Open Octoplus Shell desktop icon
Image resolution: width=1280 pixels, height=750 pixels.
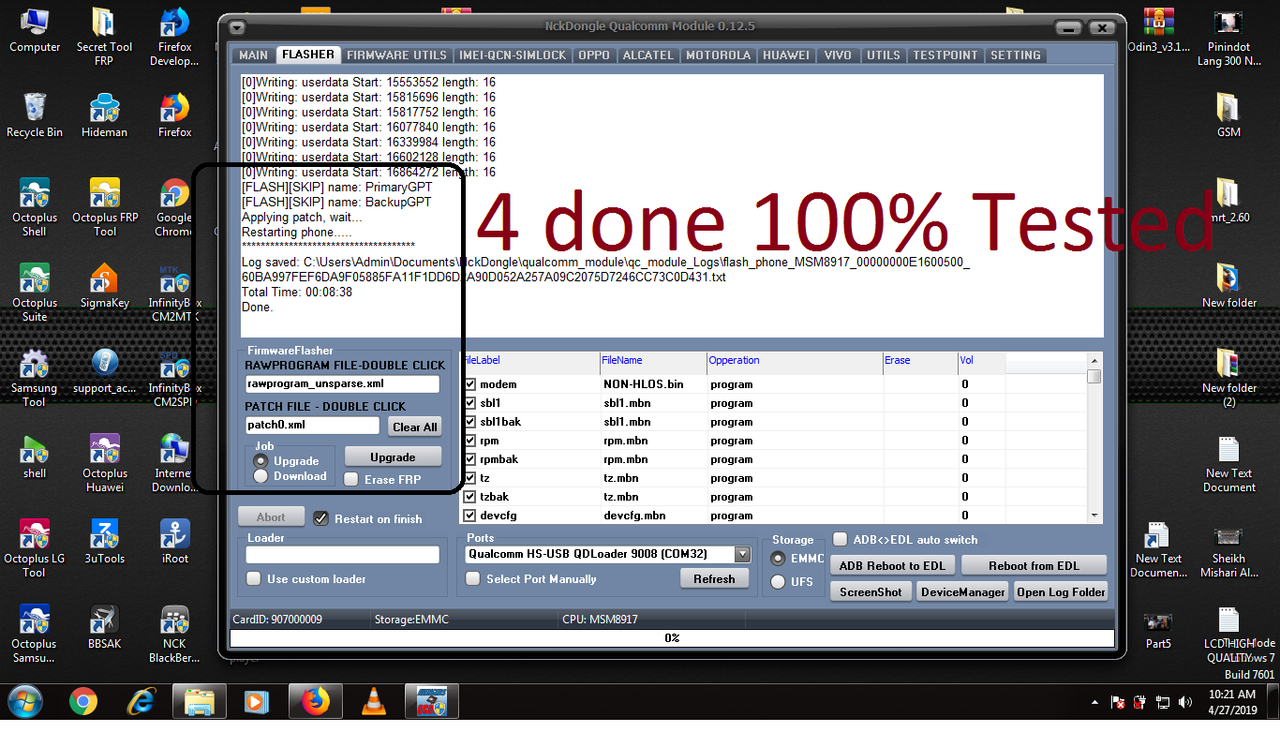pos(35,207)
